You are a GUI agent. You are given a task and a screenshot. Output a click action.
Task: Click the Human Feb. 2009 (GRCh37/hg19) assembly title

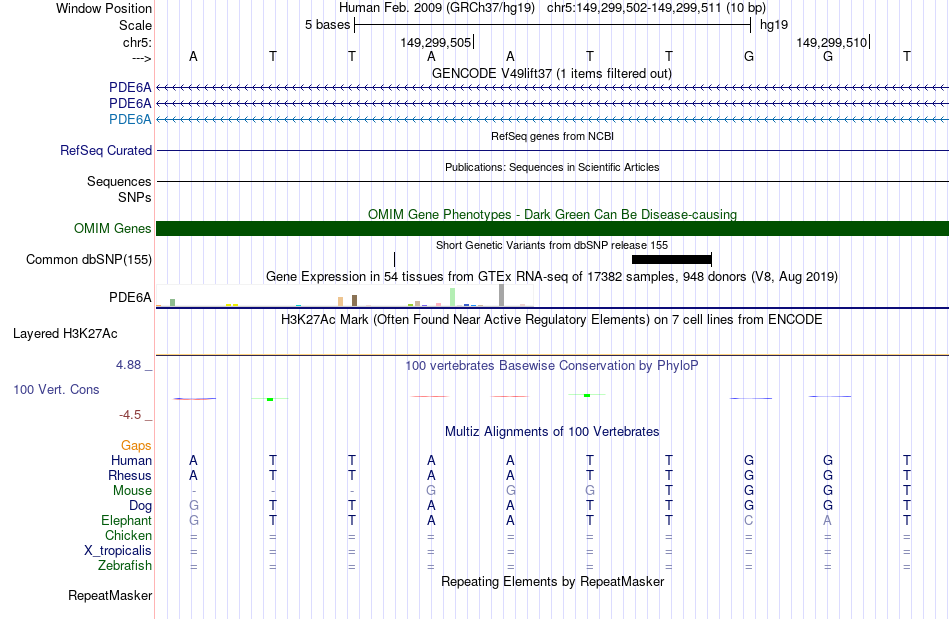pos(437,8)
